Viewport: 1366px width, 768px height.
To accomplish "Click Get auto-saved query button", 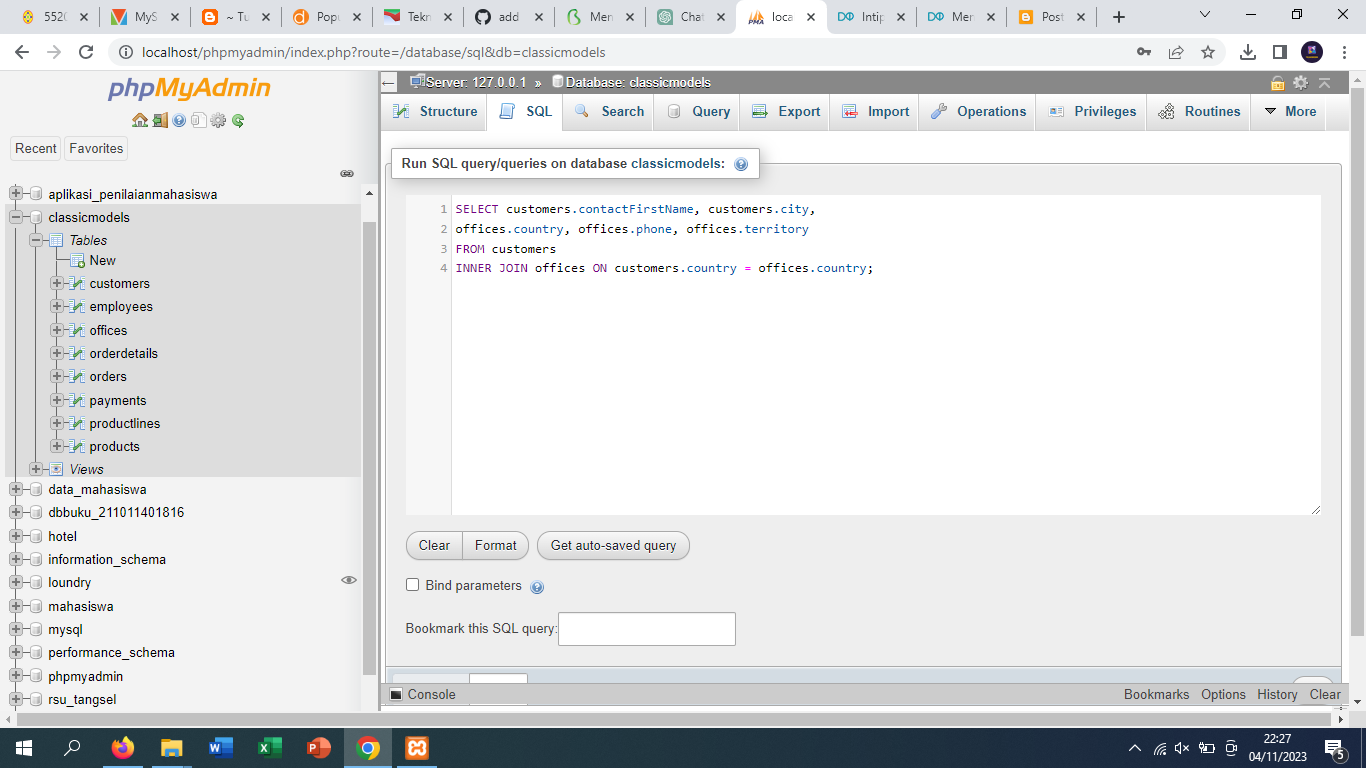I will [x=613, y=546].
